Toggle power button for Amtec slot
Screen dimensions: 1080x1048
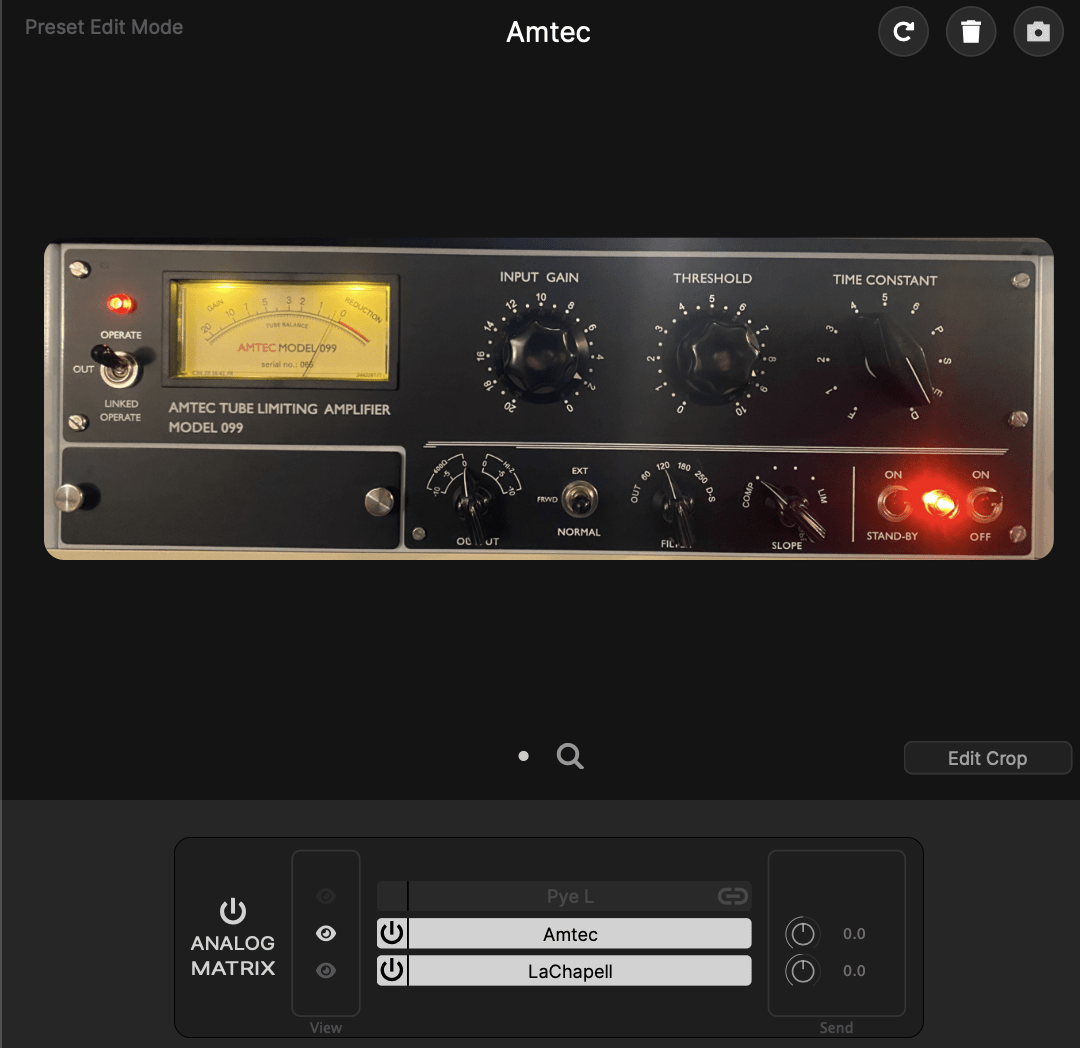392,934
